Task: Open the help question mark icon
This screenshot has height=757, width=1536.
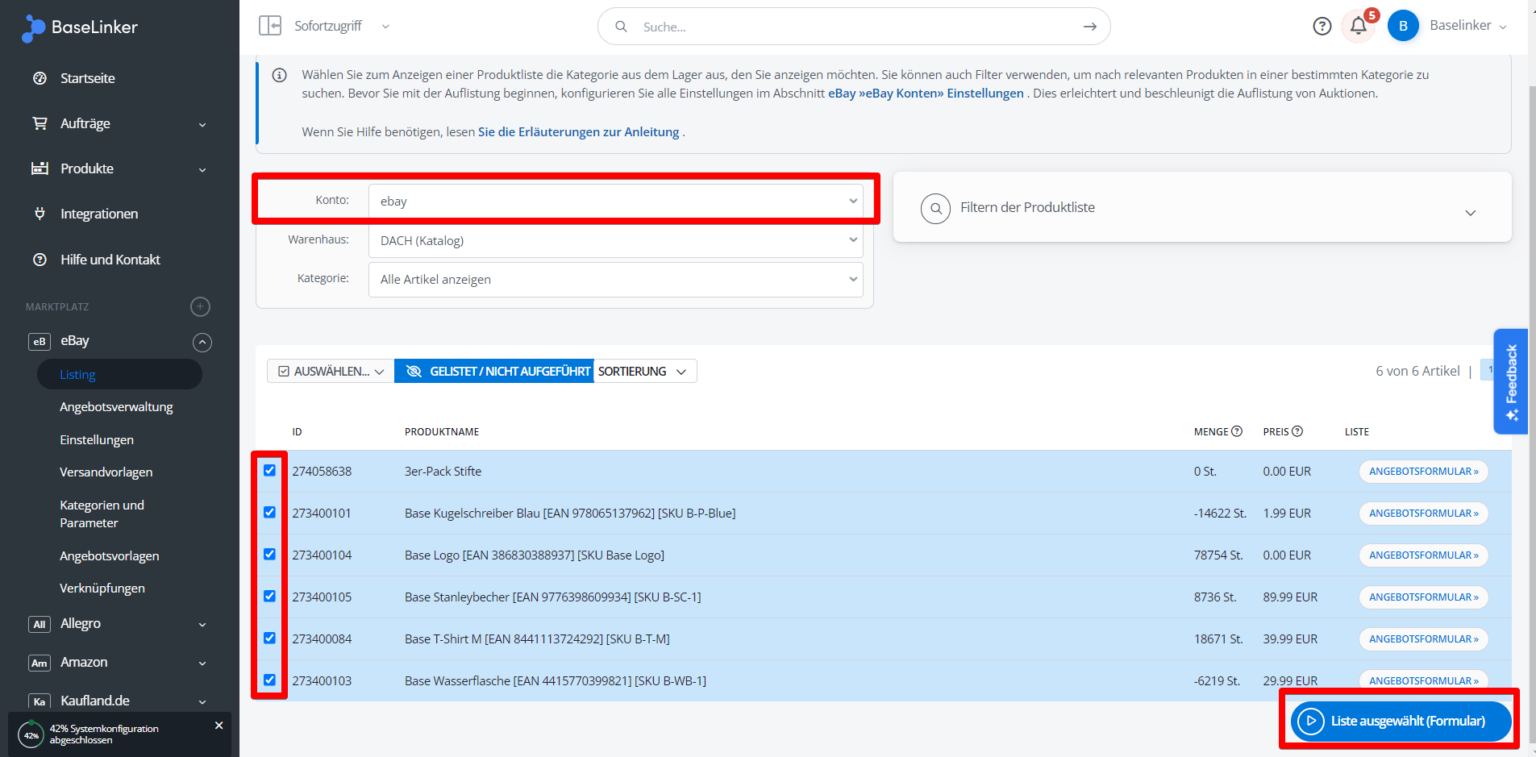Action: [1322, 27]
